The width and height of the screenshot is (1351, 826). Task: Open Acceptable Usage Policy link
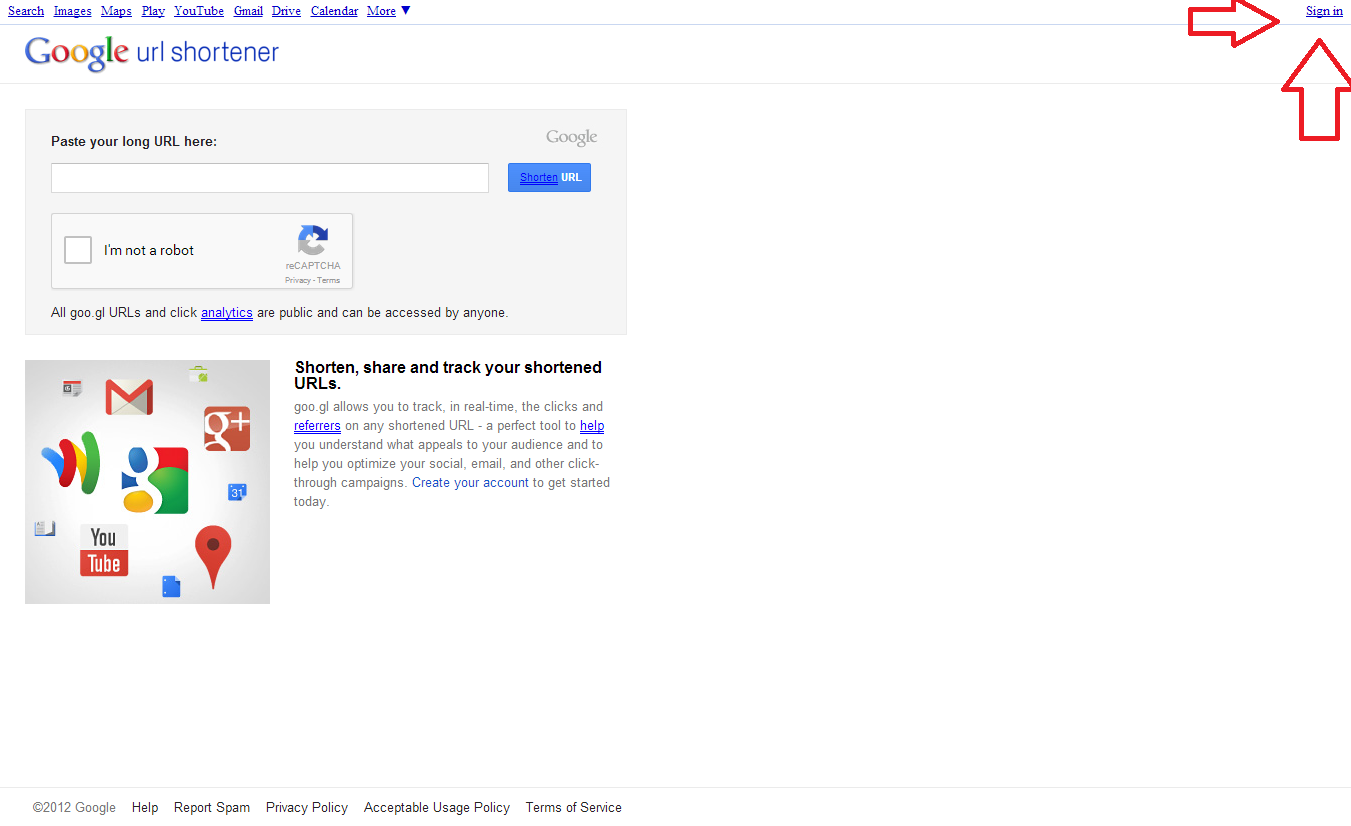tap(437, 808)
